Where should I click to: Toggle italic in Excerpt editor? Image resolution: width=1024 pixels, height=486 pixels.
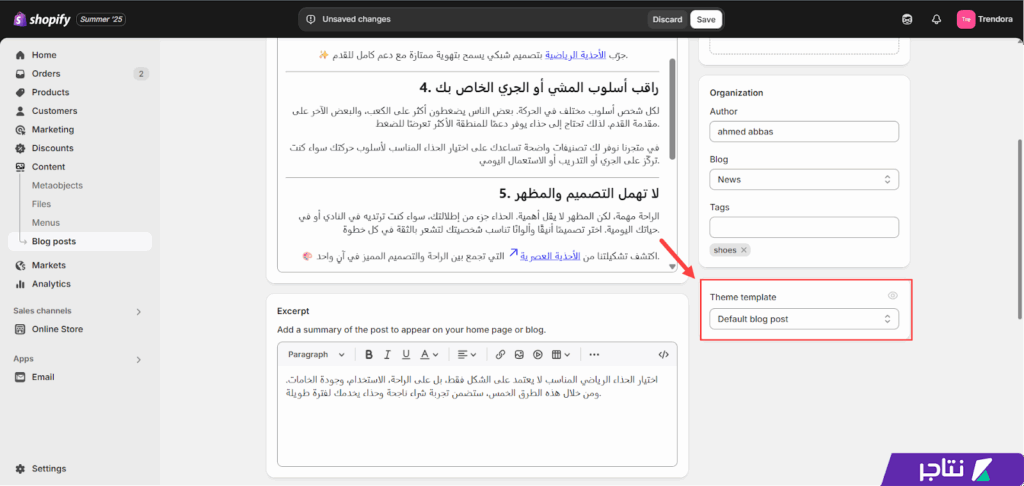click(387, 354)
